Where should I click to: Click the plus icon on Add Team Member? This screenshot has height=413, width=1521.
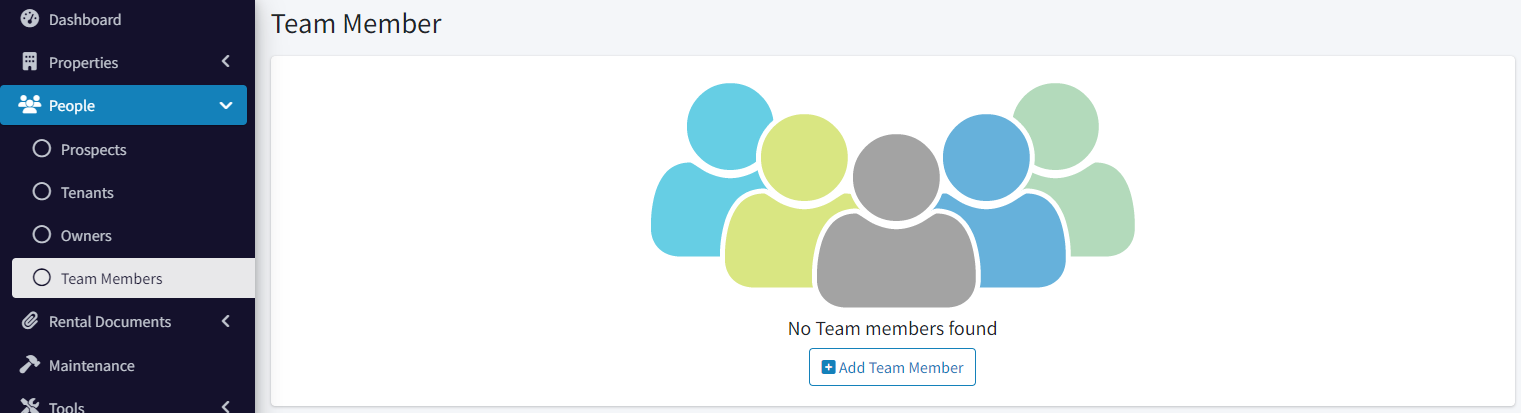828,367
